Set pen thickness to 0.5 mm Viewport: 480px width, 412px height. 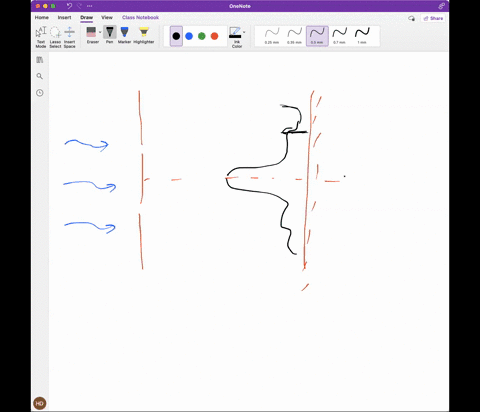click(x=317, y=36)
